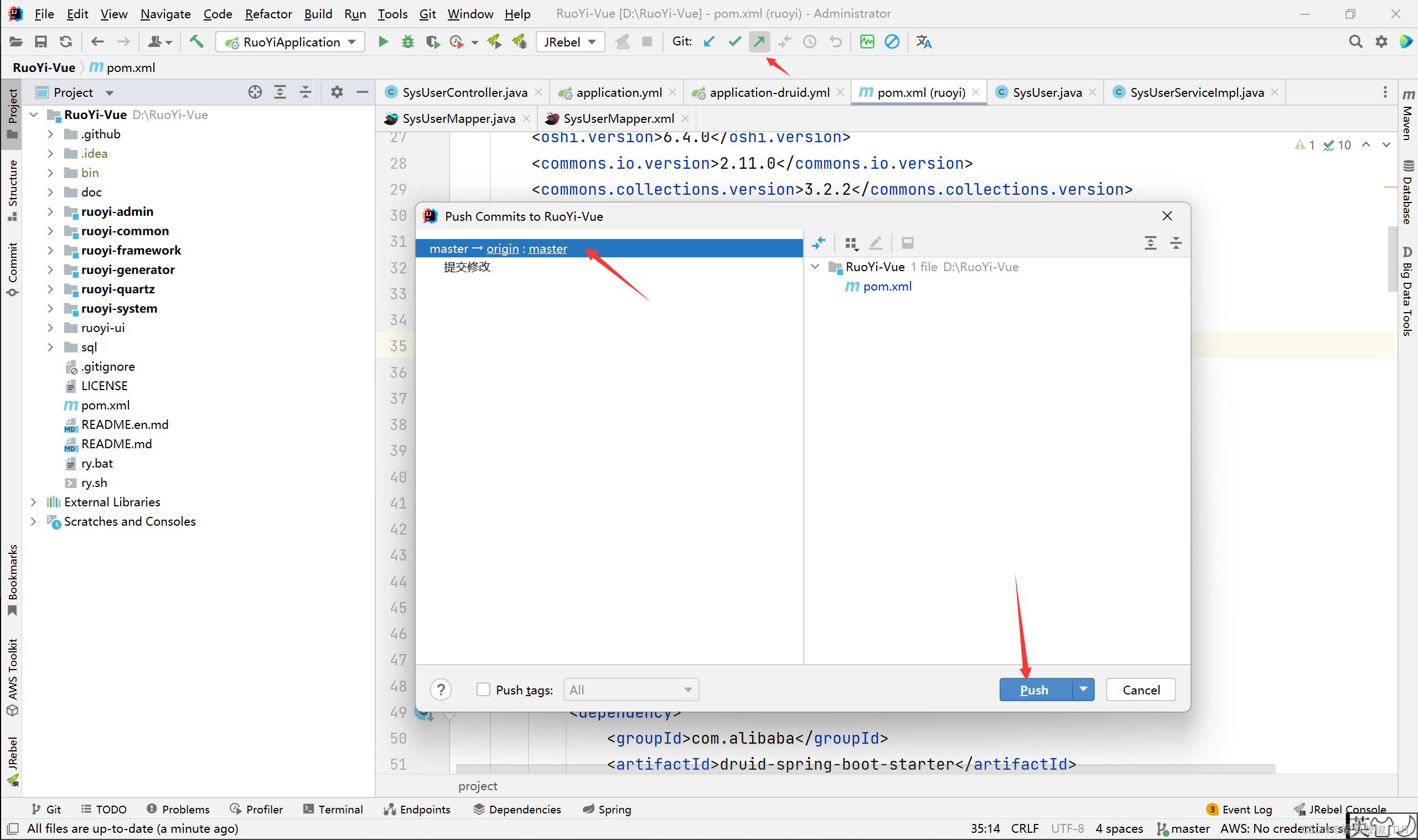The height and width of the screenshot is (840, 1418).
Task: Close the pom.xml (ruoyi) editor tab
Action: point(976,92)
